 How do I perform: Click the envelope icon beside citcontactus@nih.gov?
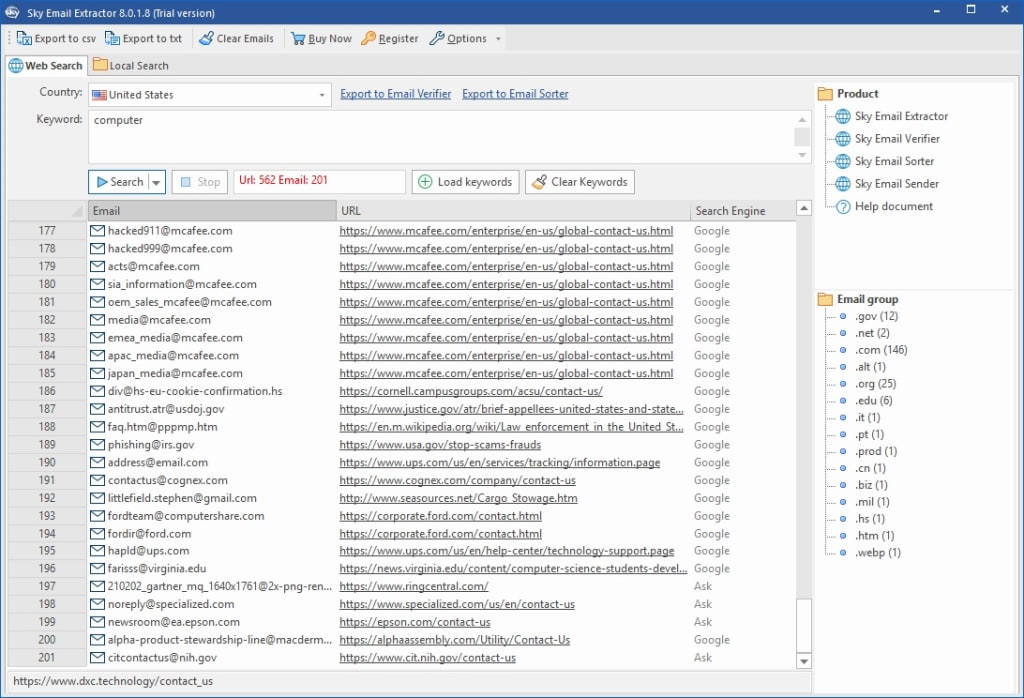pos(97,658)
